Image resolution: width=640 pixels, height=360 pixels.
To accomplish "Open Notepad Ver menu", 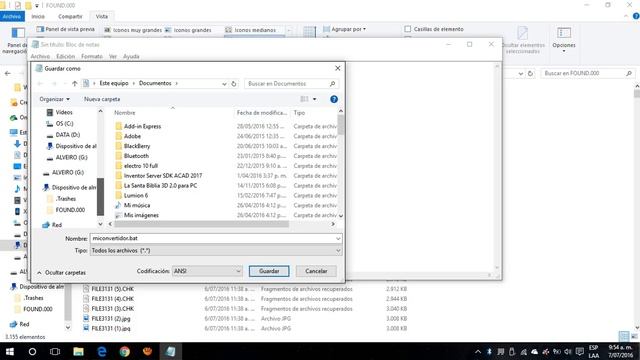I will pos(113,56).
